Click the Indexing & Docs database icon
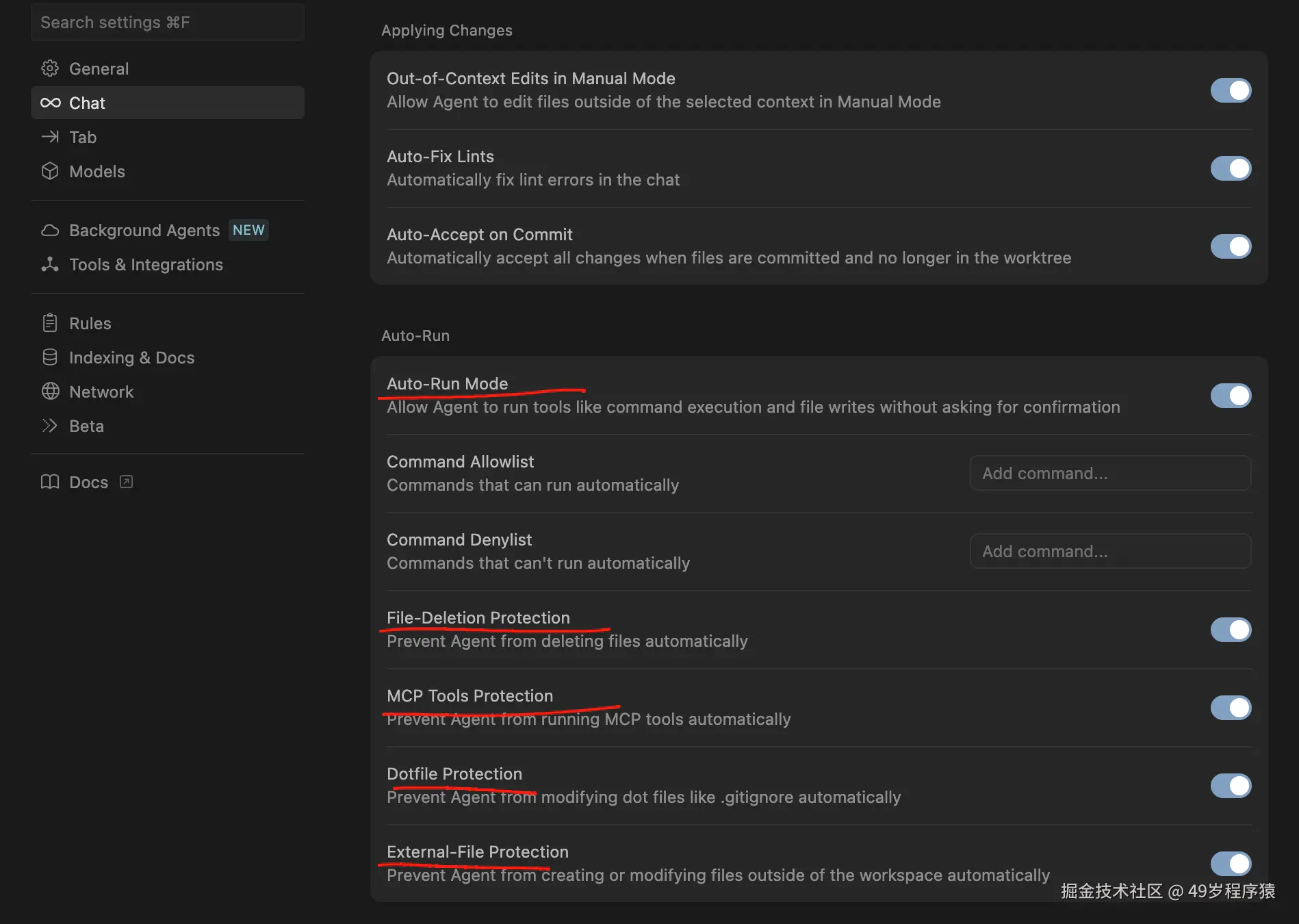 (50, 357)
